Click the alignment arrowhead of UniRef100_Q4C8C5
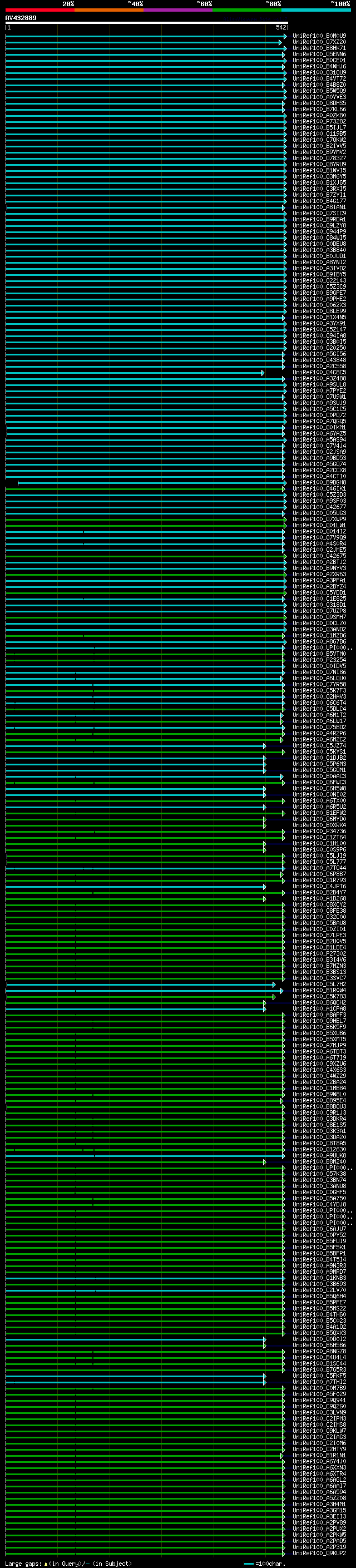This screenshot has width=356, height=1568. [263, 373]
